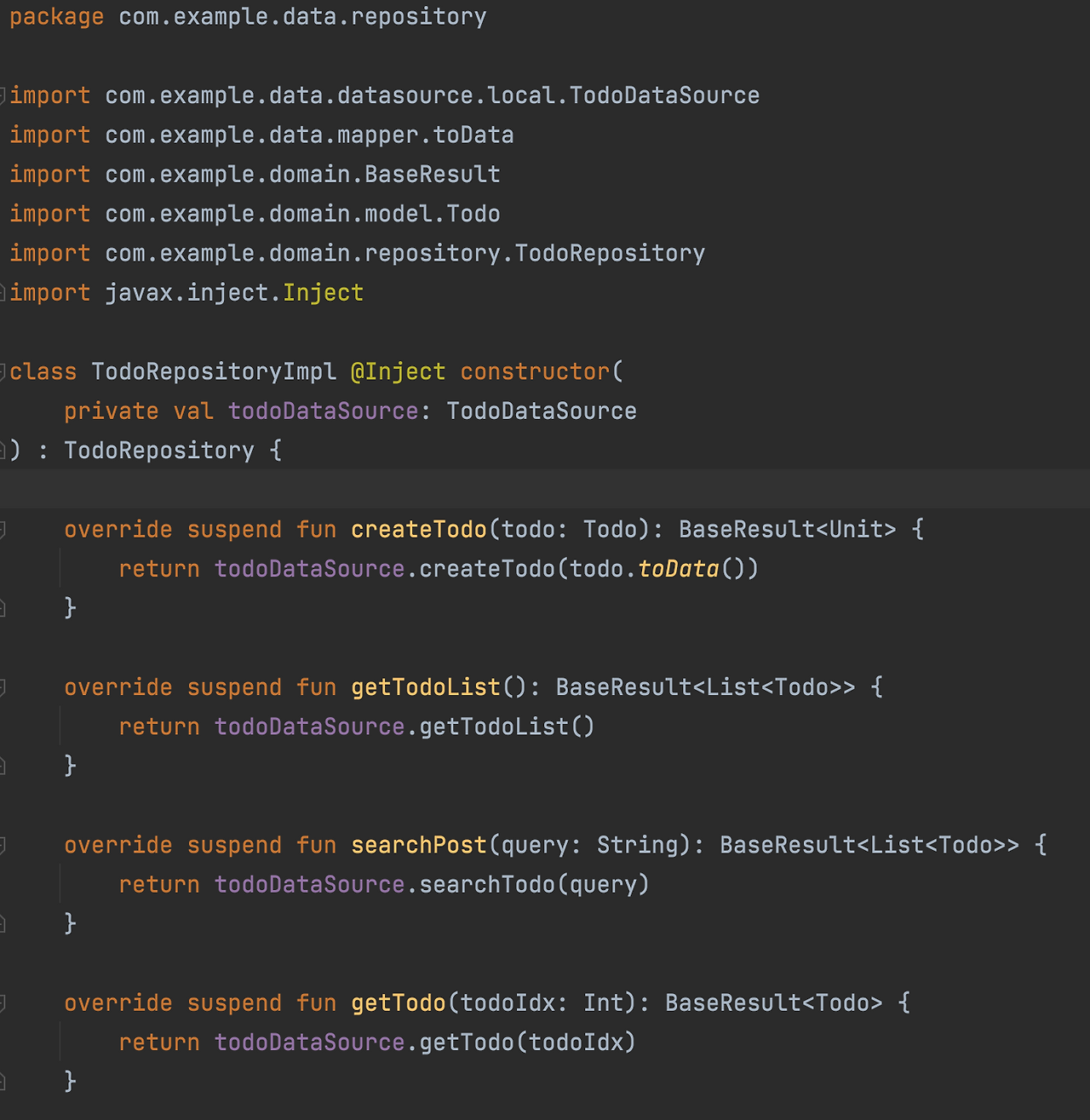Click the 'javax.inject.Inject' import line
The height and width of the screenshot is (1120, 1090).
point(187,292)
